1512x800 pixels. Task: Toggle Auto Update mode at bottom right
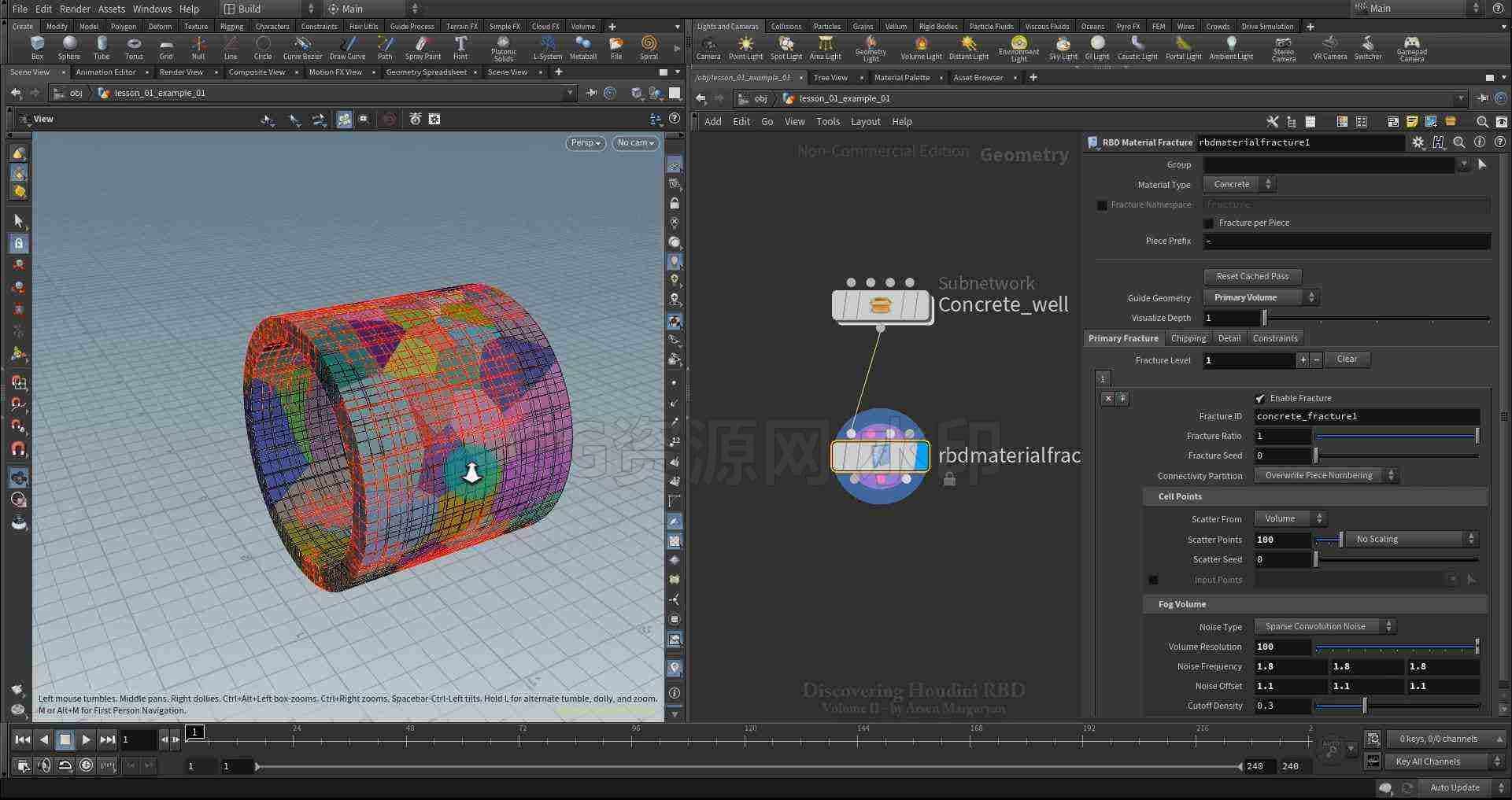(x=1454, y=787)
